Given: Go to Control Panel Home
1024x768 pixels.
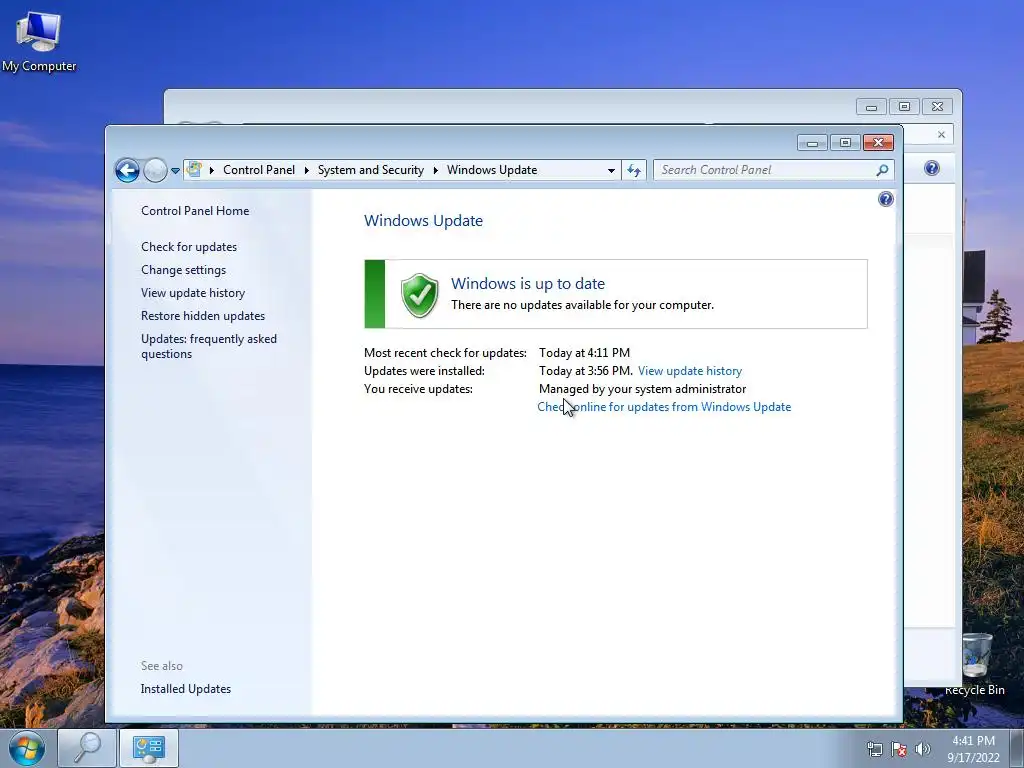Looking at the screenshot, I should click(195, 211).
